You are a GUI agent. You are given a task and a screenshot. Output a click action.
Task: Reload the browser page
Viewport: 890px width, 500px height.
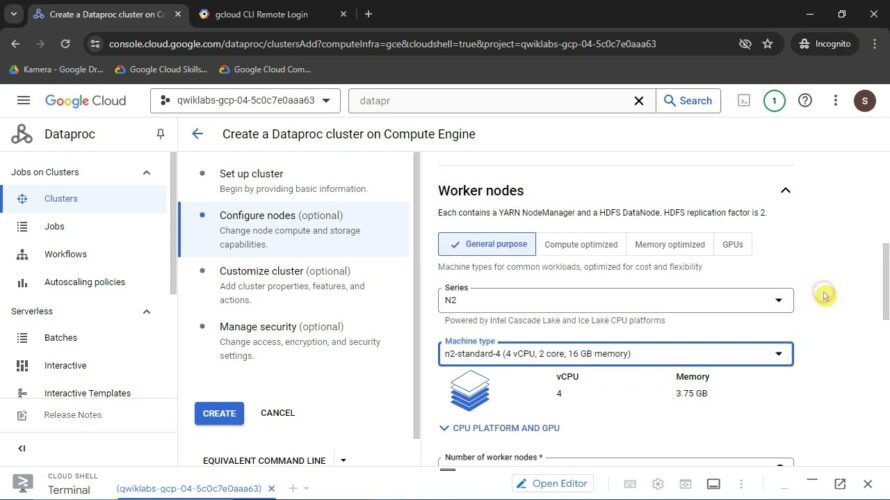point(65,44)
